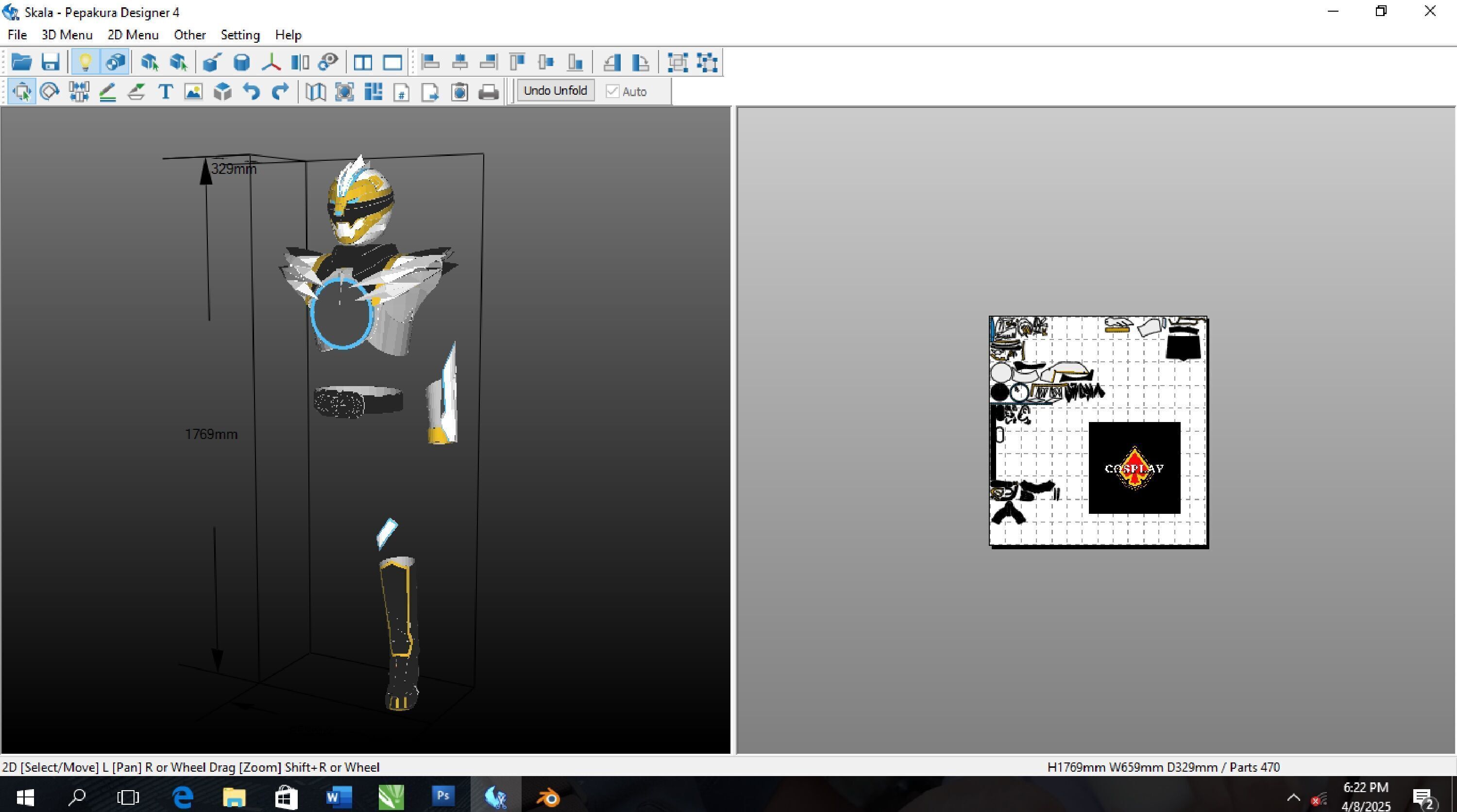1457x812 pixels.
Task: Click the Undo arrow icon
Action: pyautogui.click(x=251, y=92)
